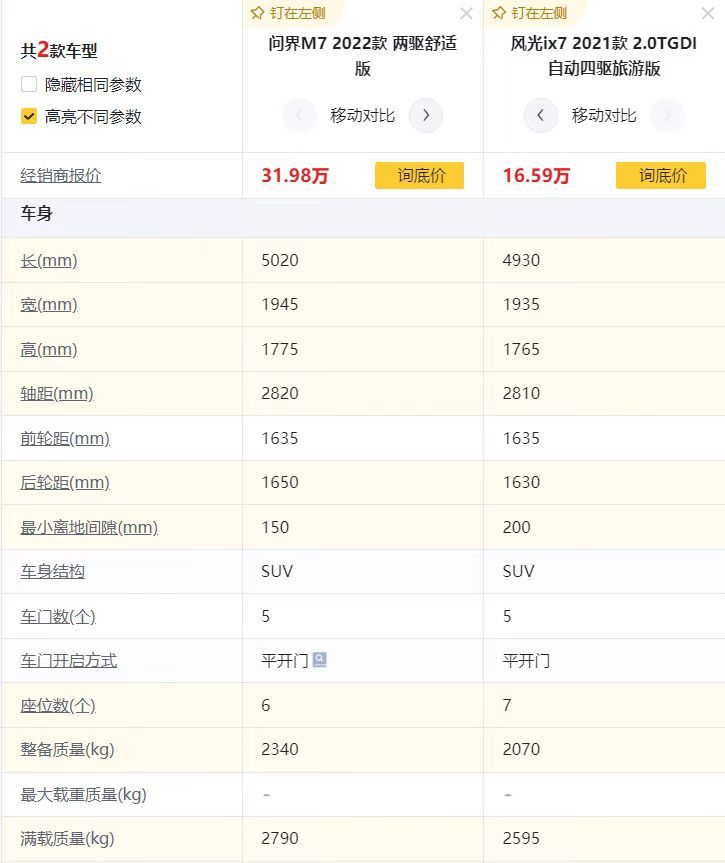Viewport: 725px width, 863px height.
Task: Enable 隐藏相同参数 checkbox
Action: pos(29,85)
